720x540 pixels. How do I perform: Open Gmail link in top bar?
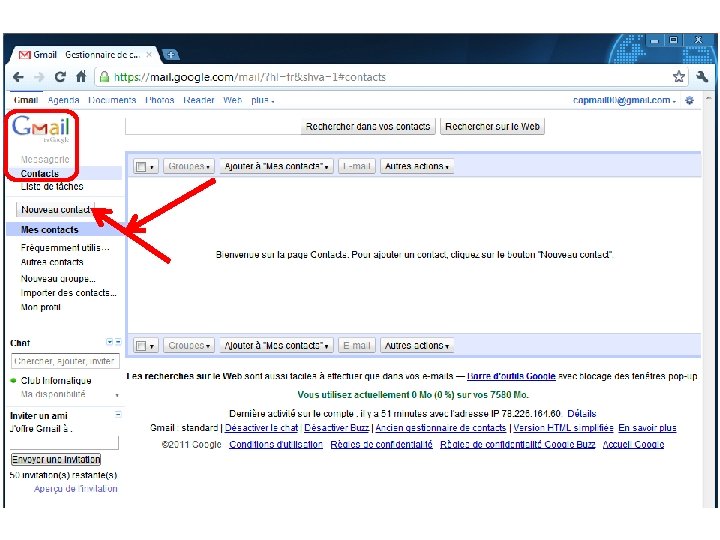tap(26, 100)
